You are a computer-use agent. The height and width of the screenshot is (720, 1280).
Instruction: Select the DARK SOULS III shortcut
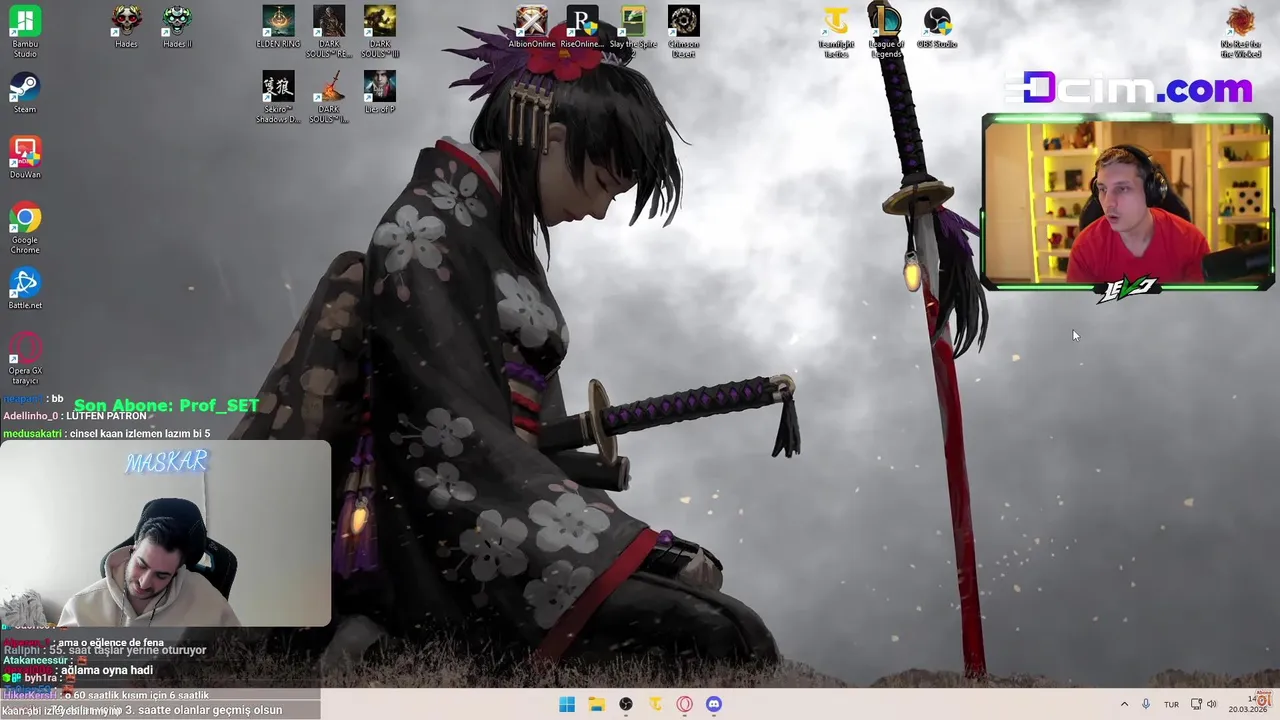point(380,31)
